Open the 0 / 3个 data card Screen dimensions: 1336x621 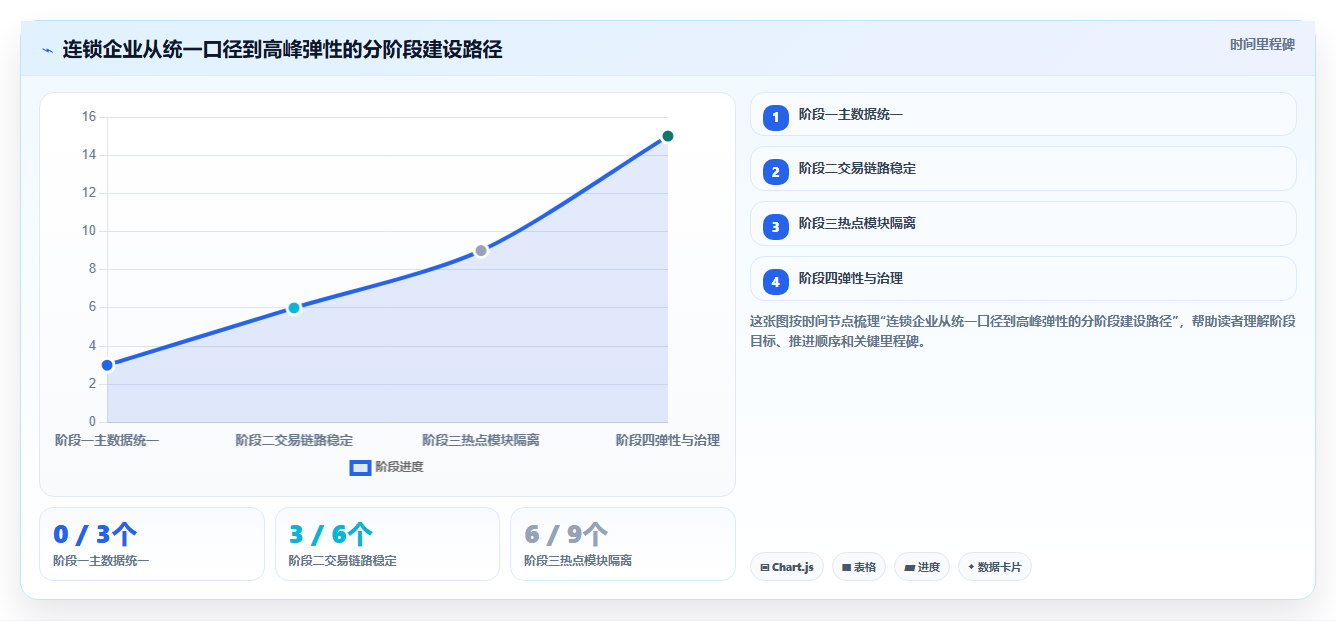click(x=152, y=544)
